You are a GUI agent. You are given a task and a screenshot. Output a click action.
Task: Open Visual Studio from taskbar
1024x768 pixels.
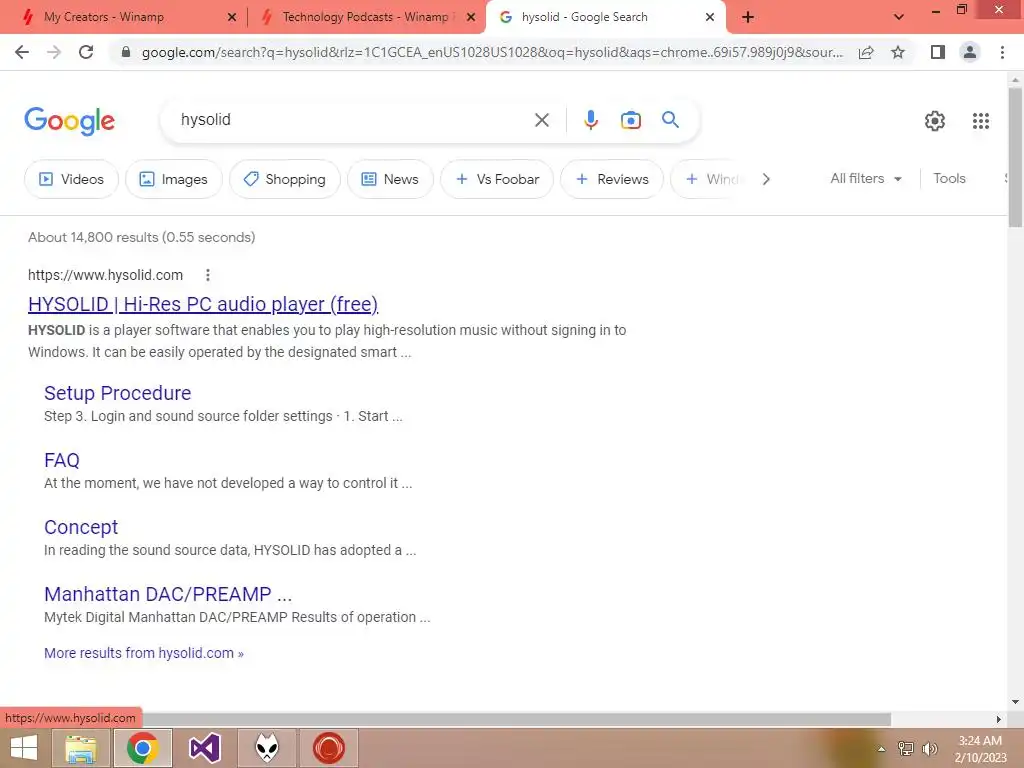pos(205,748)
